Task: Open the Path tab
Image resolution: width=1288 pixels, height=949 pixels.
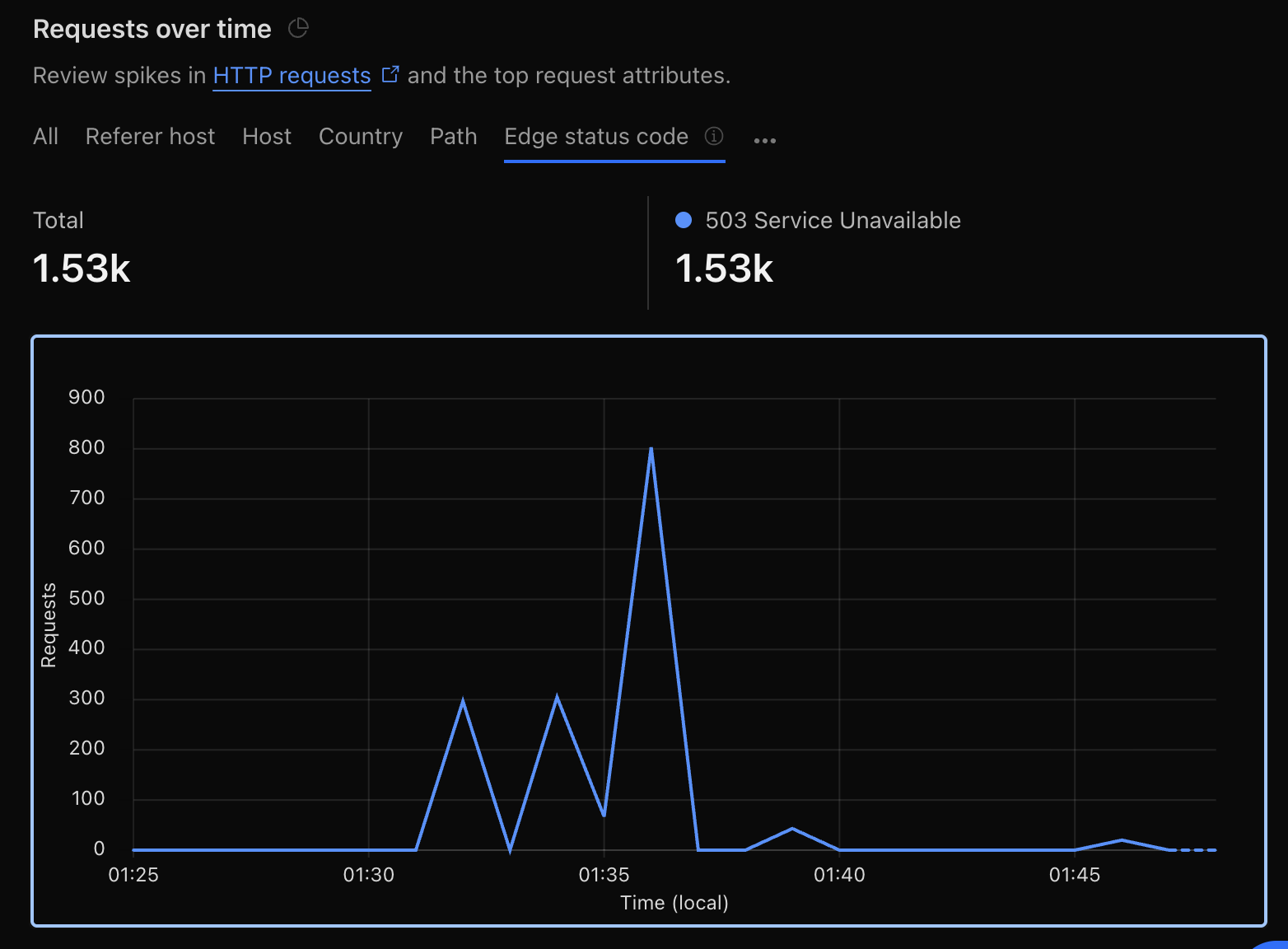Action: [454, 137]
